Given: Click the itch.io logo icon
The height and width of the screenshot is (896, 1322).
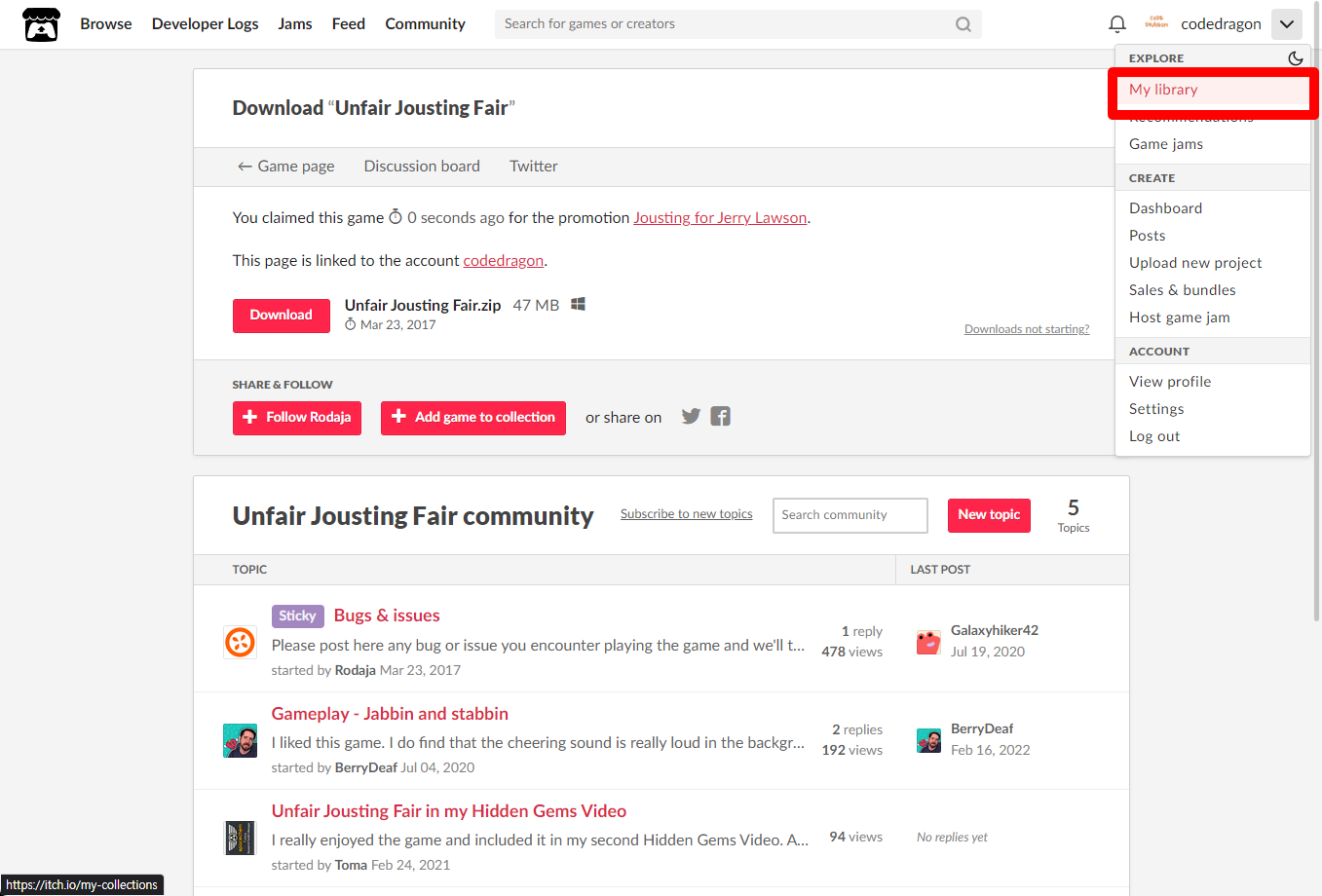Looking at the screenshot, I should click(x=41, y=24).
